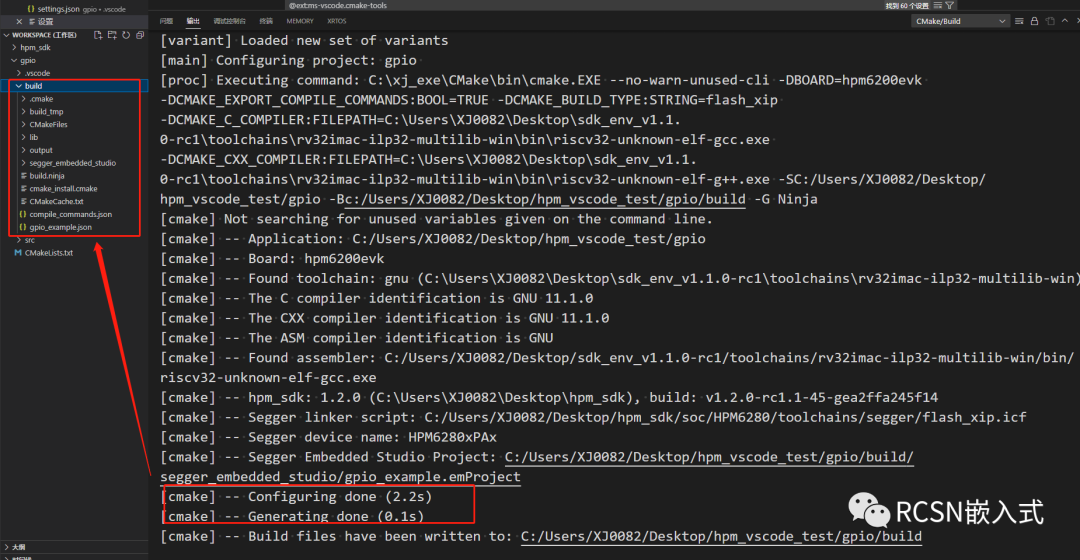The image size is (1080, 560).
Task: Select the 输出 panel tab
Action: [193, 21]
